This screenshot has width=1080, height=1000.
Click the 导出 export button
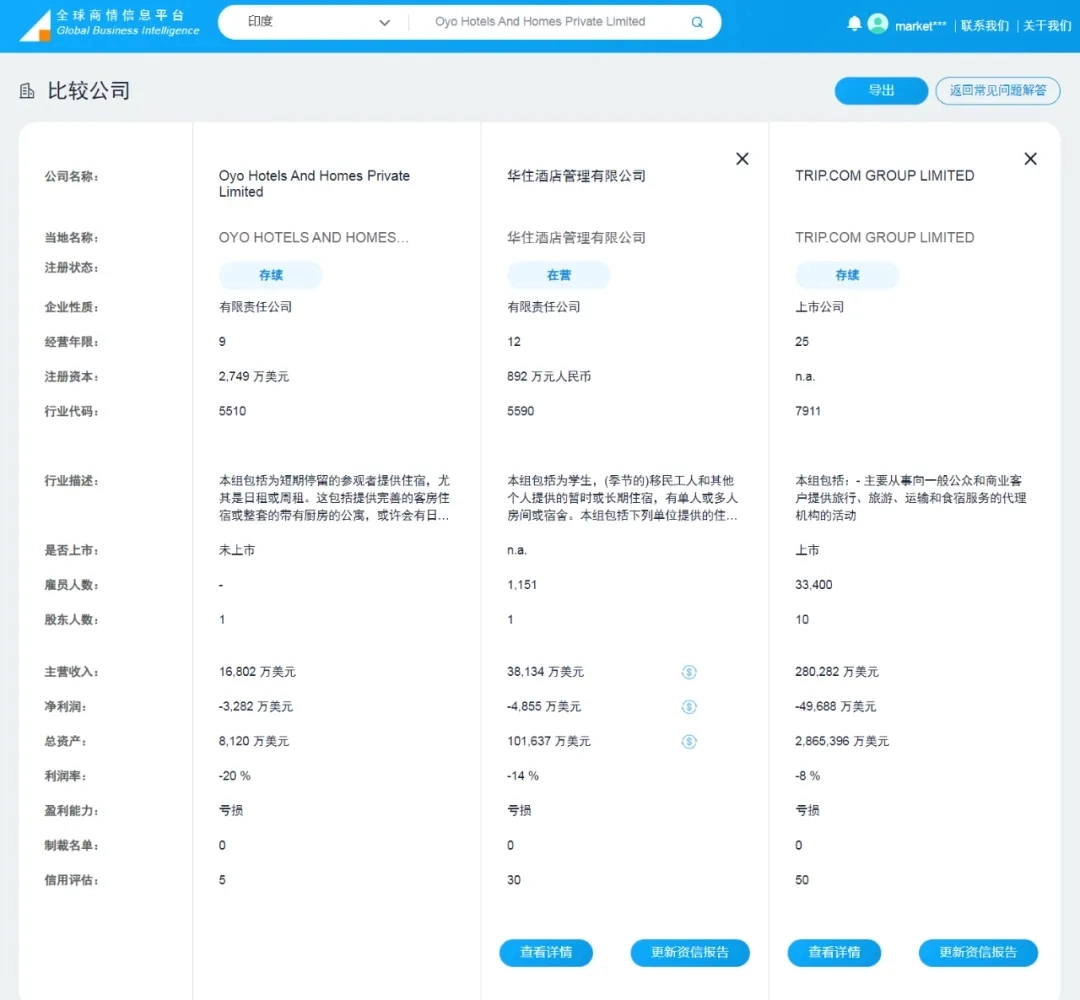coord(881,91)
